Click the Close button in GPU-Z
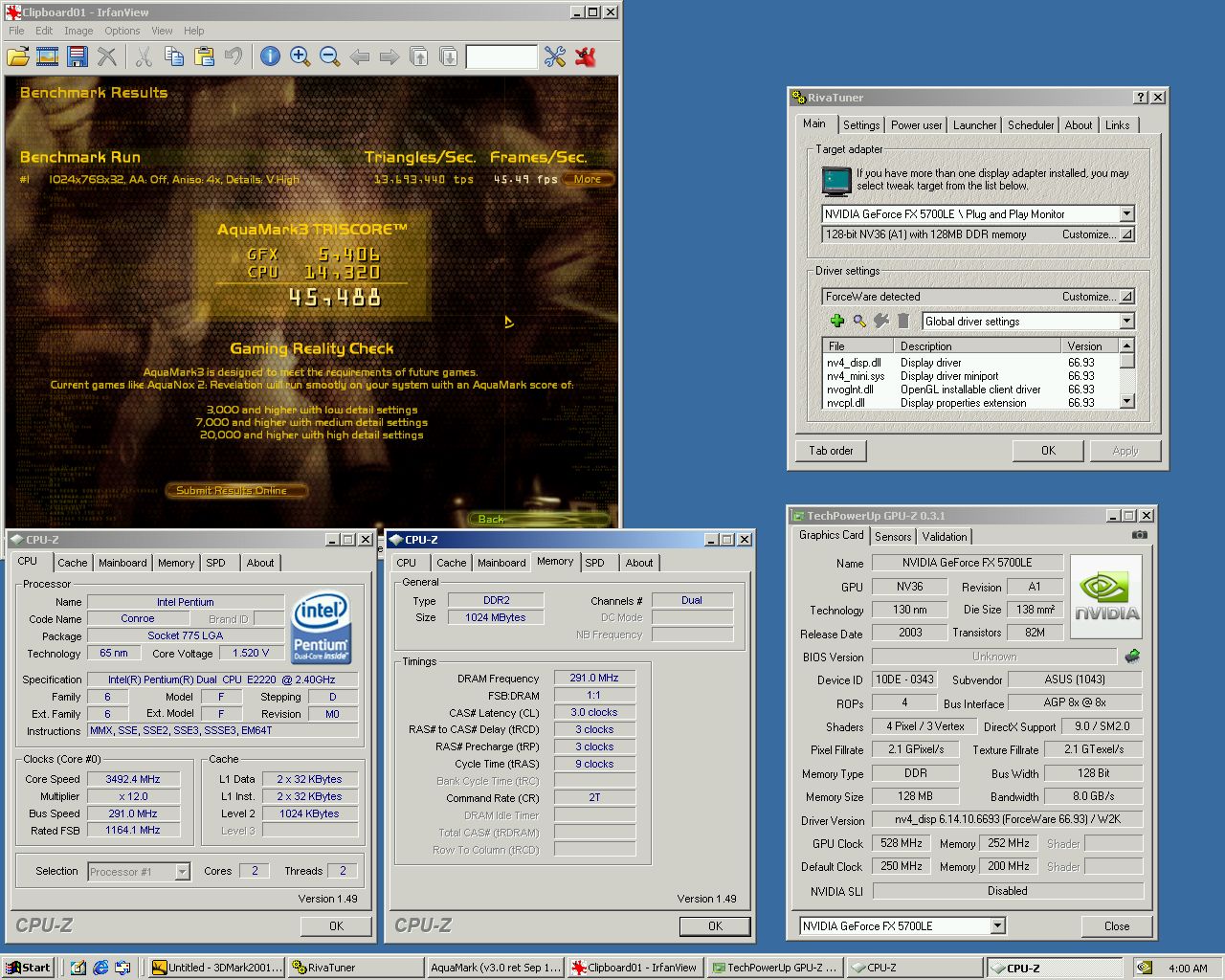1225x980 pixels. click(x=1116, y=925)
